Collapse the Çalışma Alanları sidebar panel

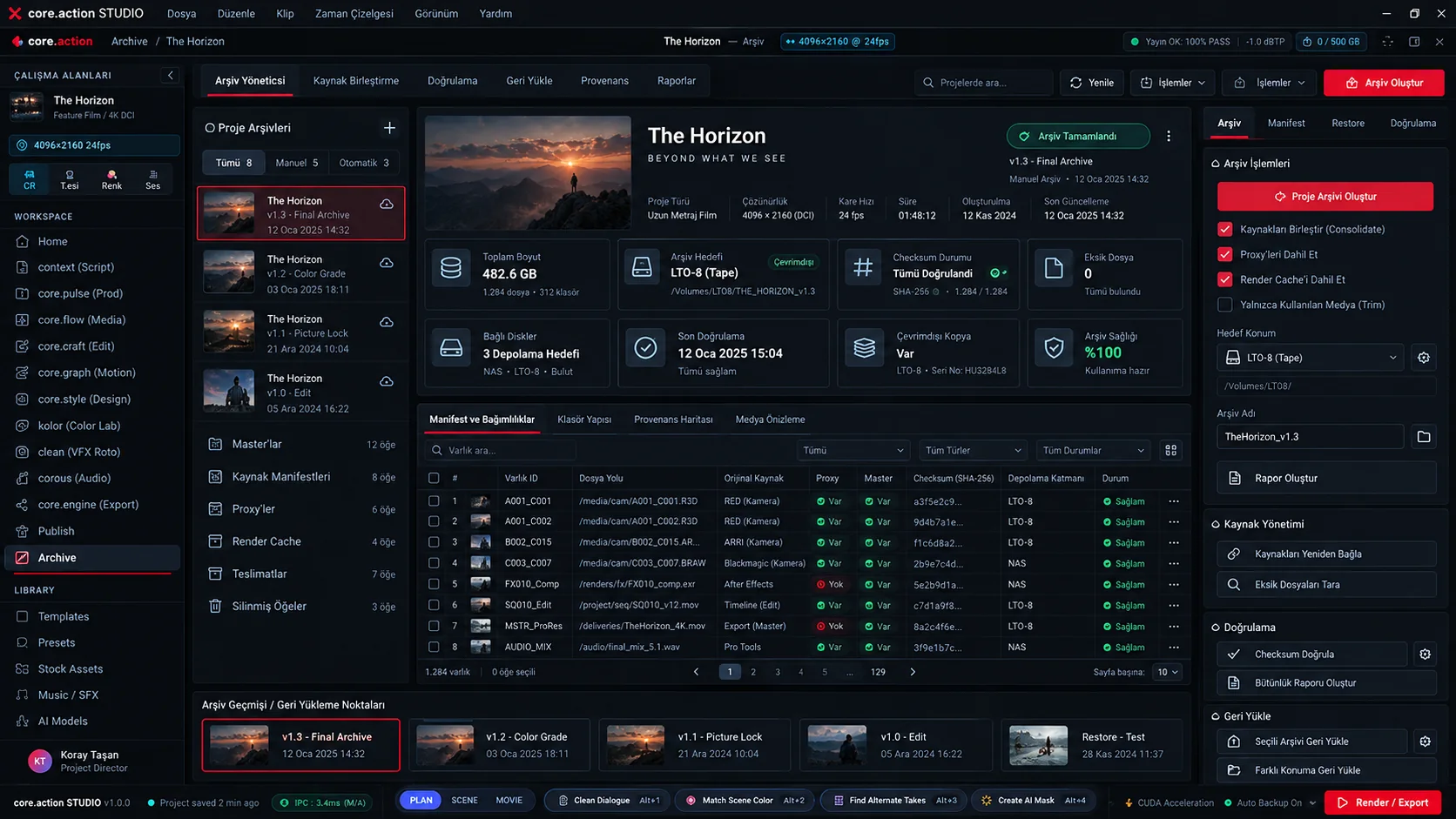click(170, 76)
